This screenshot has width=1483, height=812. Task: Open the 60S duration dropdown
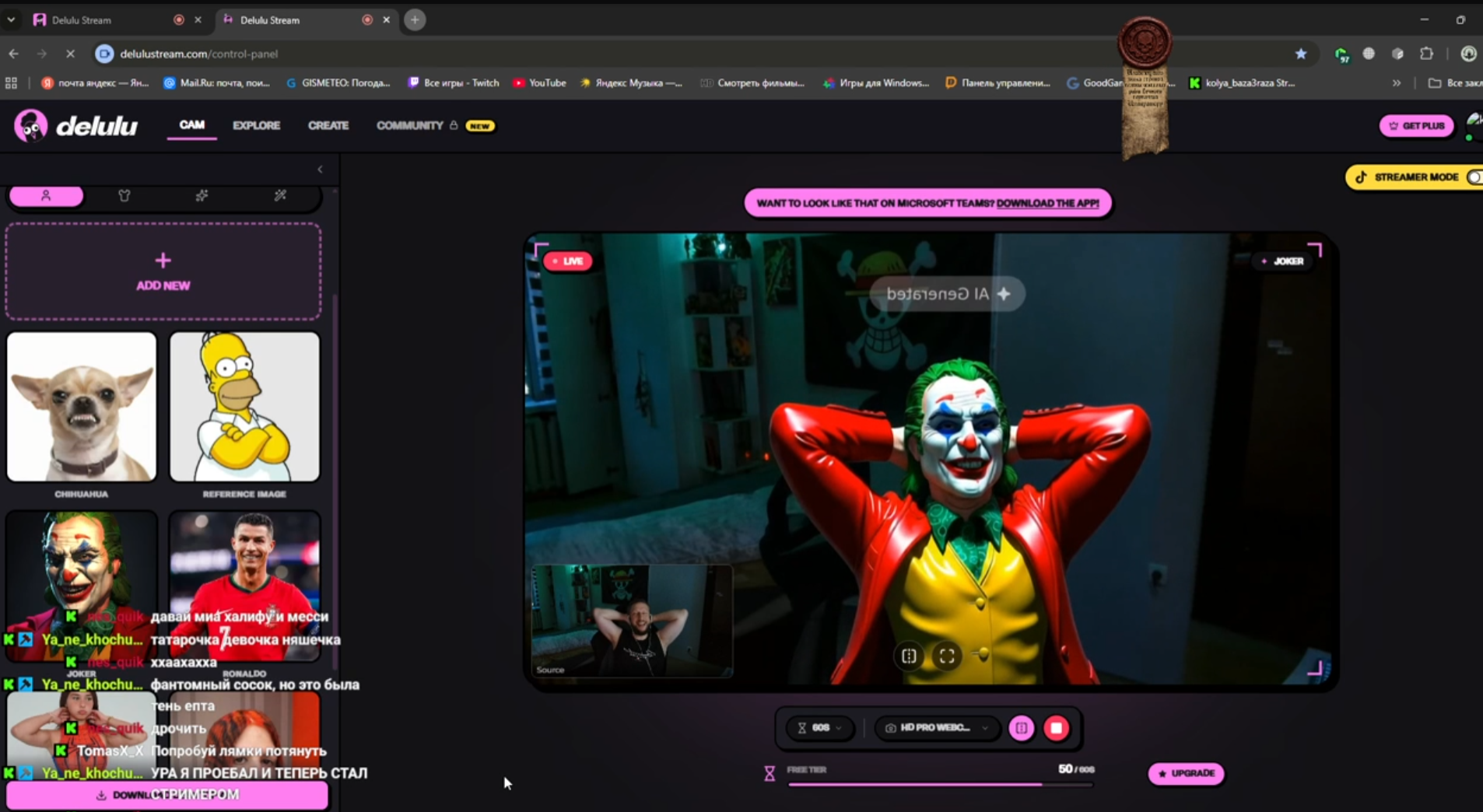pyautogui.click(x=819, y=728)
